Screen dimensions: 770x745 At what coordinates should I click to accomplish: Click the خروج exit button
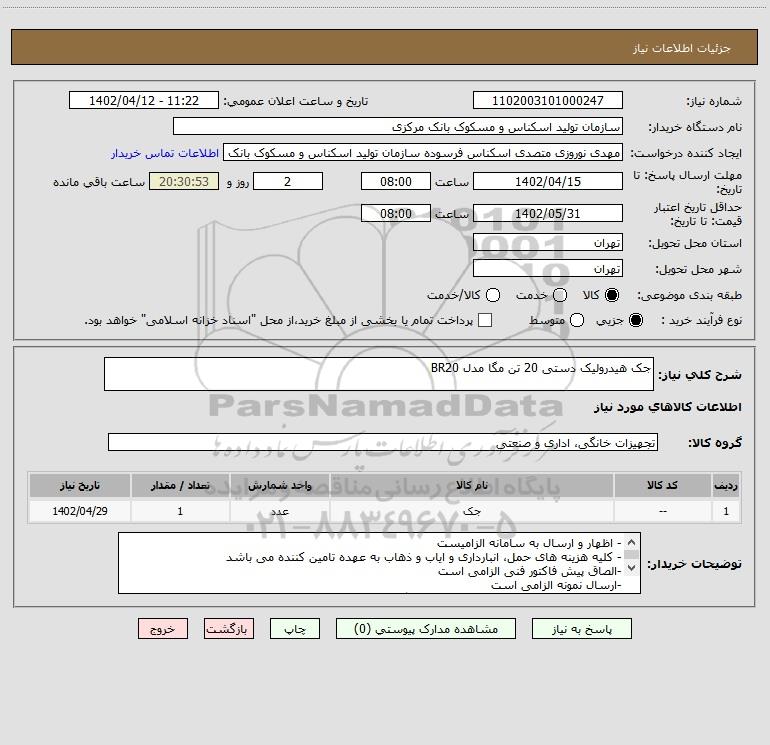click(x=163, y=629)
